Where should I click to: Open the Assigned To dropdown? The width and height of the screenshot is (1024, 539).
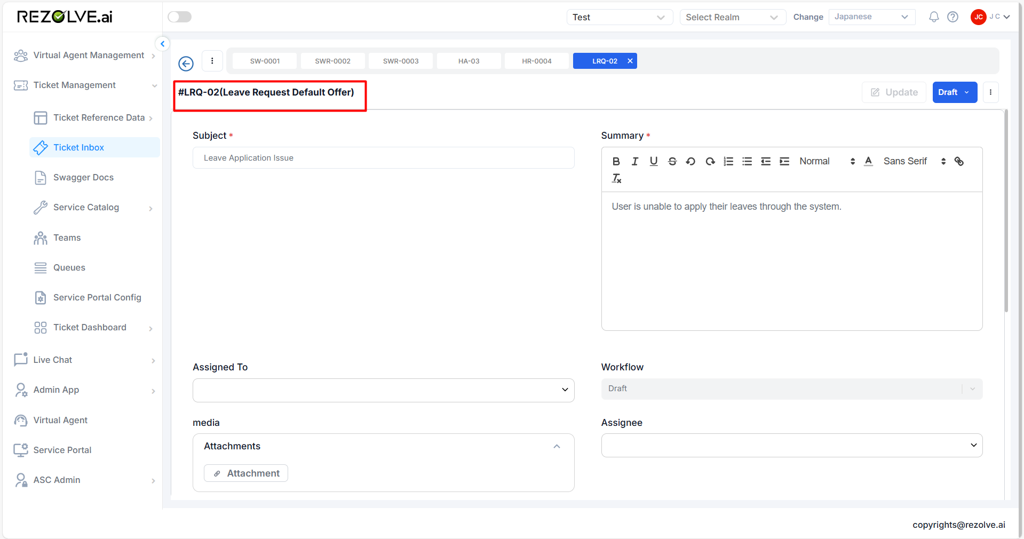(383, 390)
